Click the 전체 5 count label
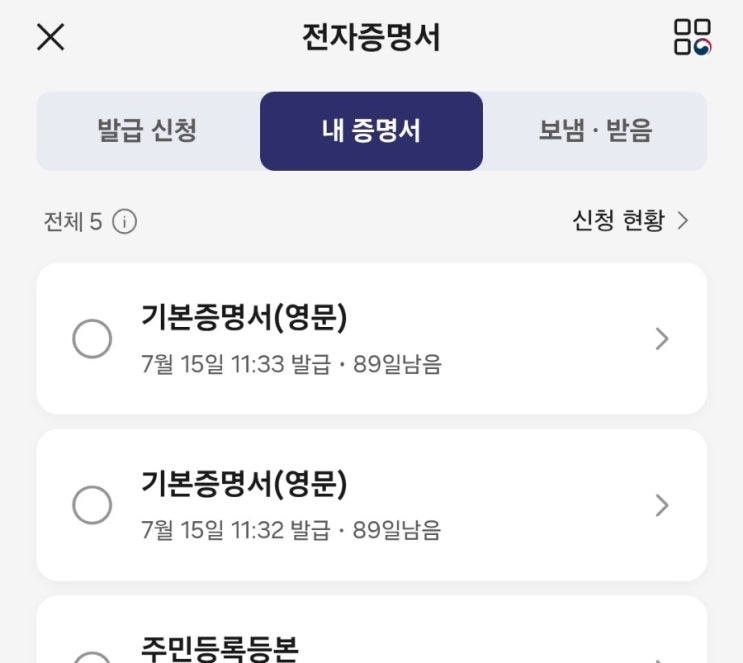743x663 pixels. pos(73,221)
